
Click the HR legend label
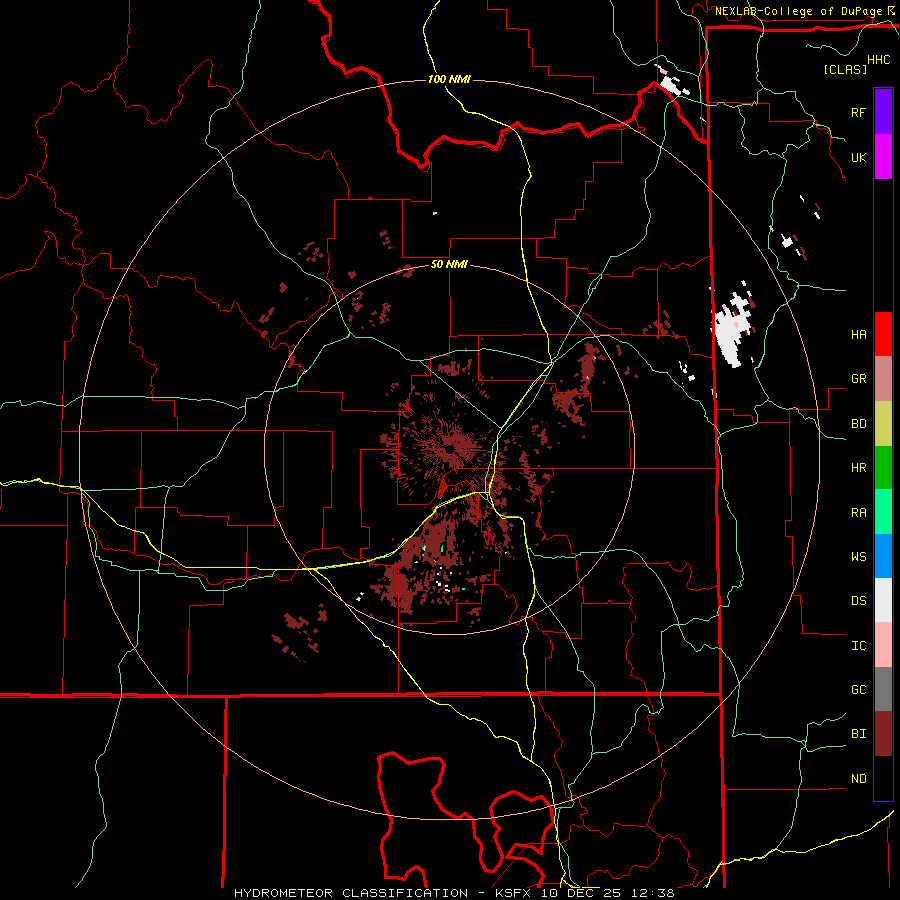[858, 468]
